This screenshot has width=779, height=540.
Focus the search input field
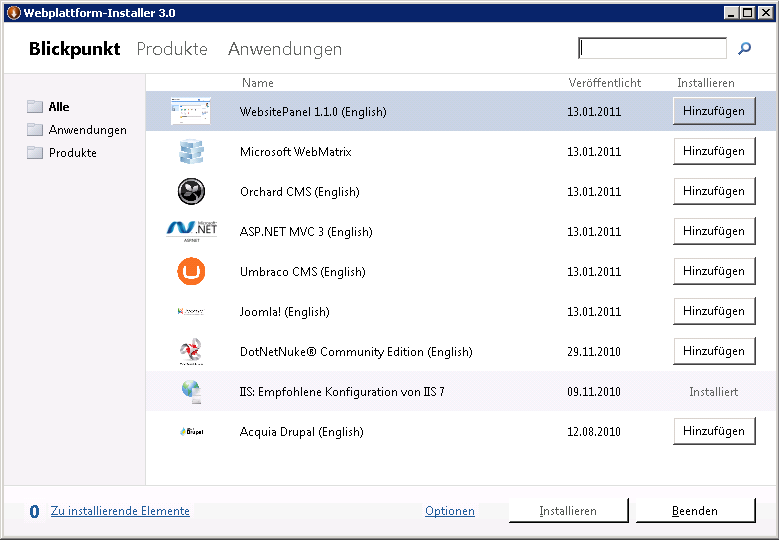(x=652, y=48)
